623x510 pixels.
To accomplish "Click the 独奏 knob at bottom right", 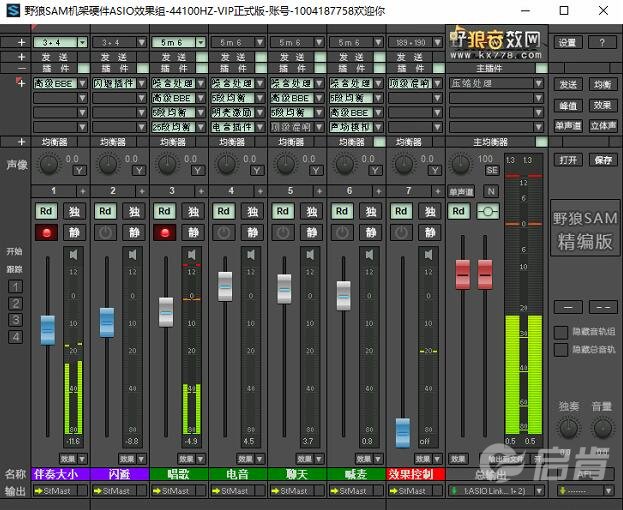I will (569, 429).
